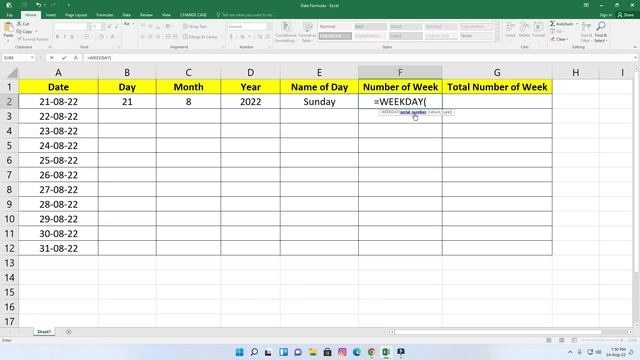Click the Excel icon in the taskbar
The height and width of the screenshot is (360, 640).
coord(386,352)
